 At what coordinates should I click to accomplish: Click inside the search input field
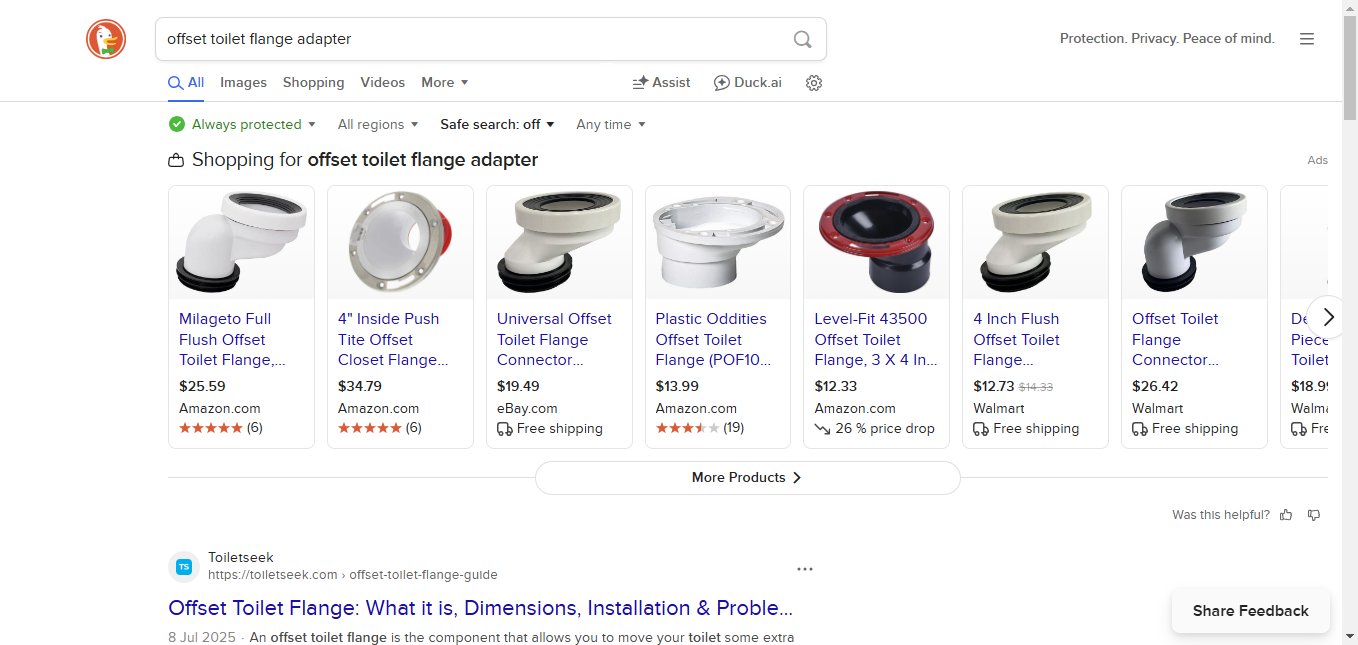click(x=470, y=39)
